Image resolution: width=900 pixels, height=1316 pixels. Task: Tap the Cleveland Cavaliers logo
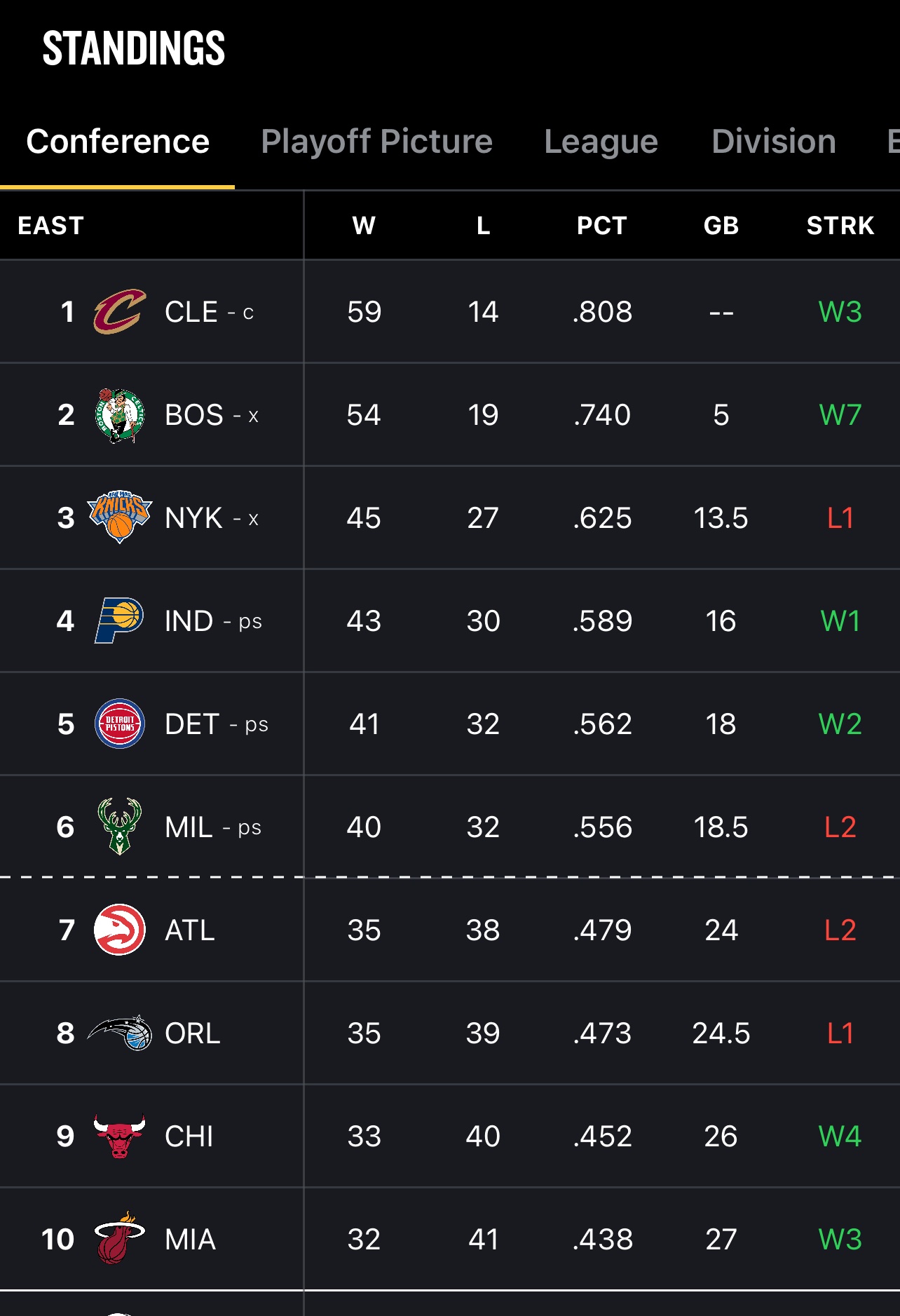(x=120, y=311)
